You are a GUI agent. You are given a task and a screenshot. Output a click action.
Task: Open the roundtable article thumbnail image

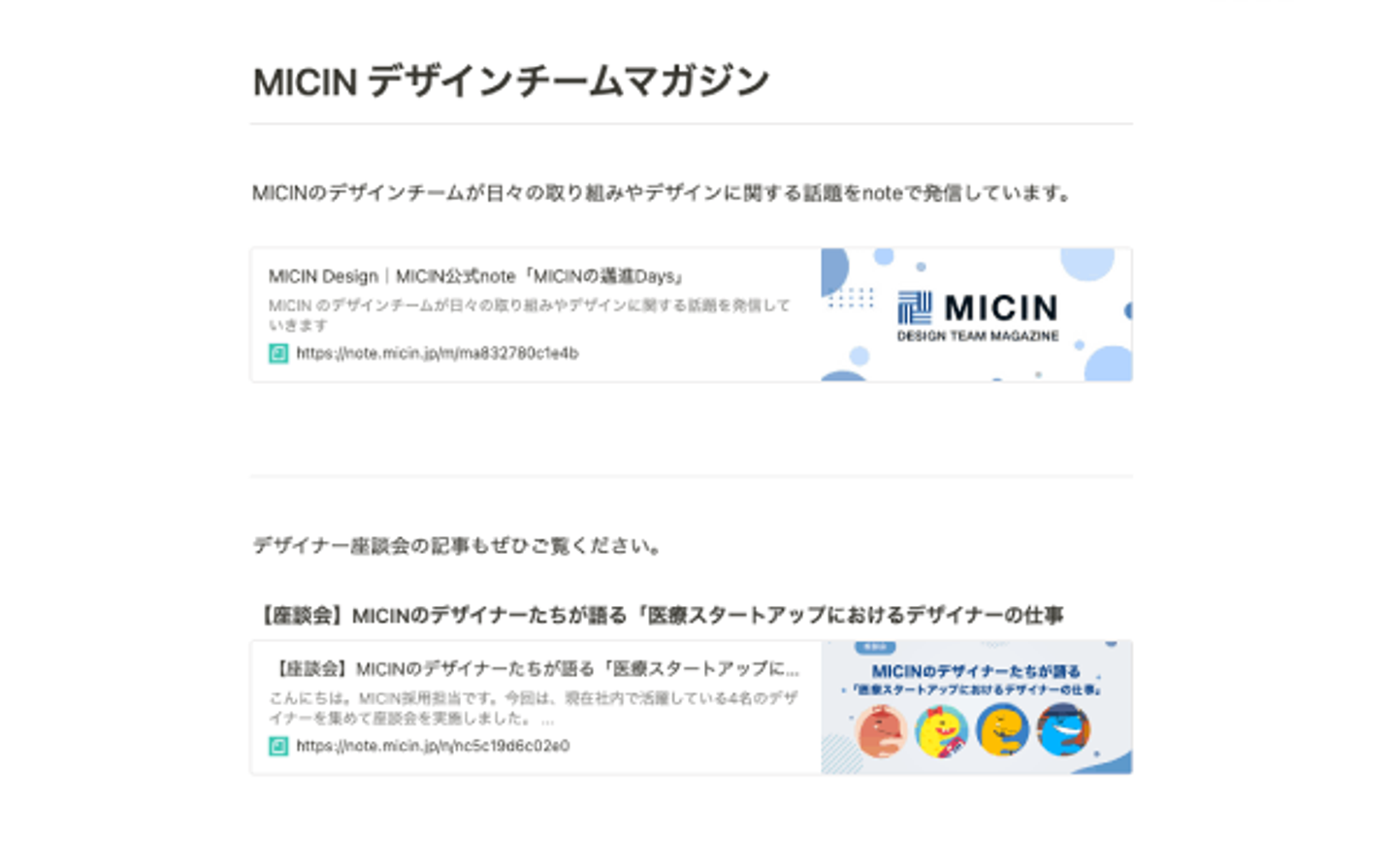976,707
